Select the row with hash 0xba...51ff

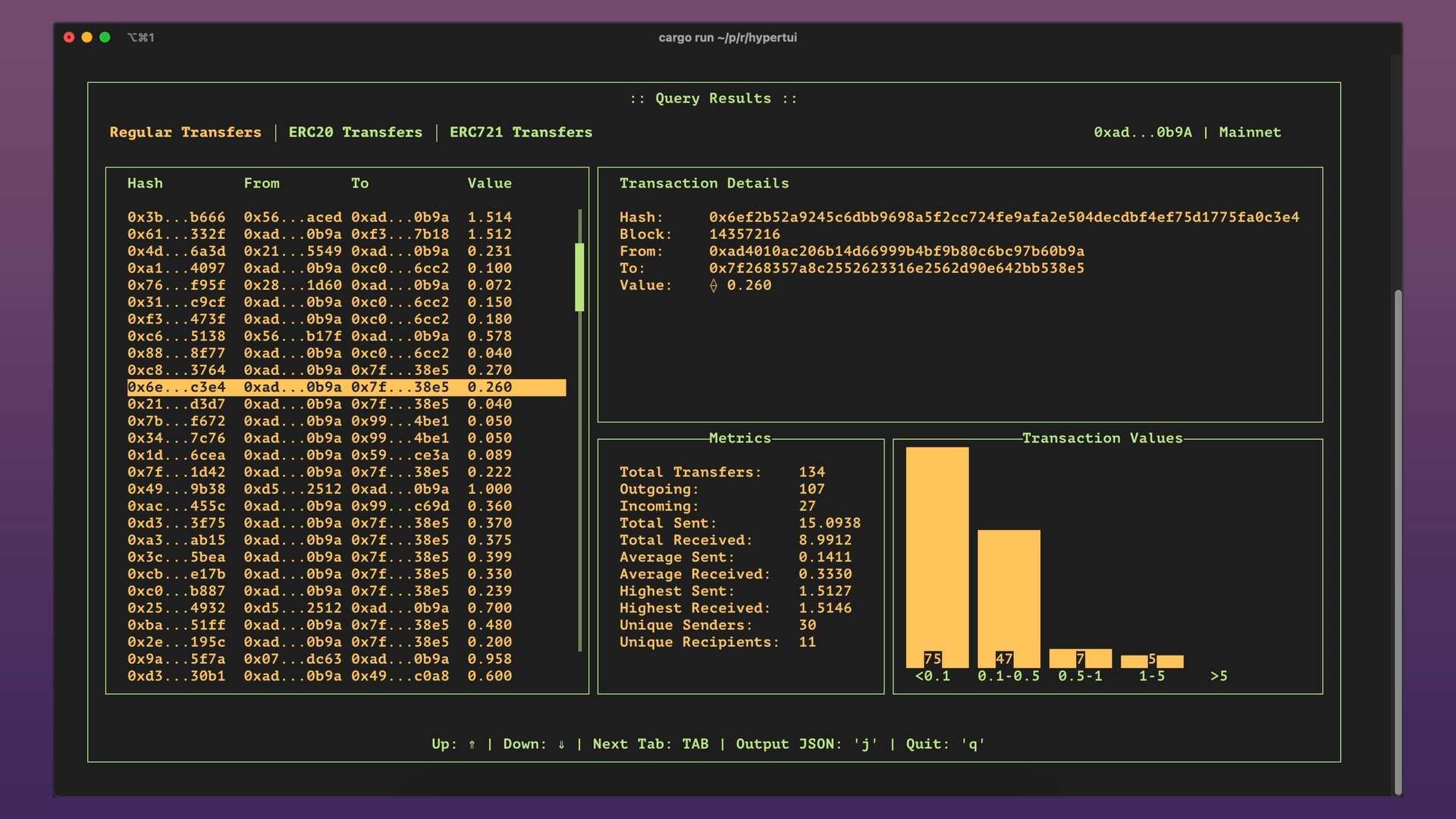[x=347, y=625]
